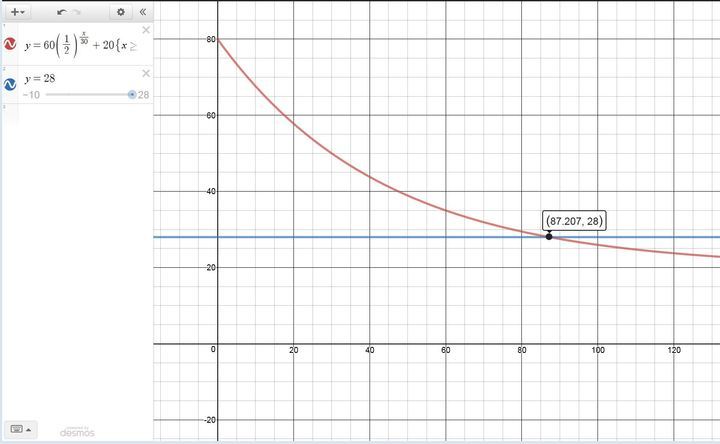Click the Undo arrow

(61, 12)
